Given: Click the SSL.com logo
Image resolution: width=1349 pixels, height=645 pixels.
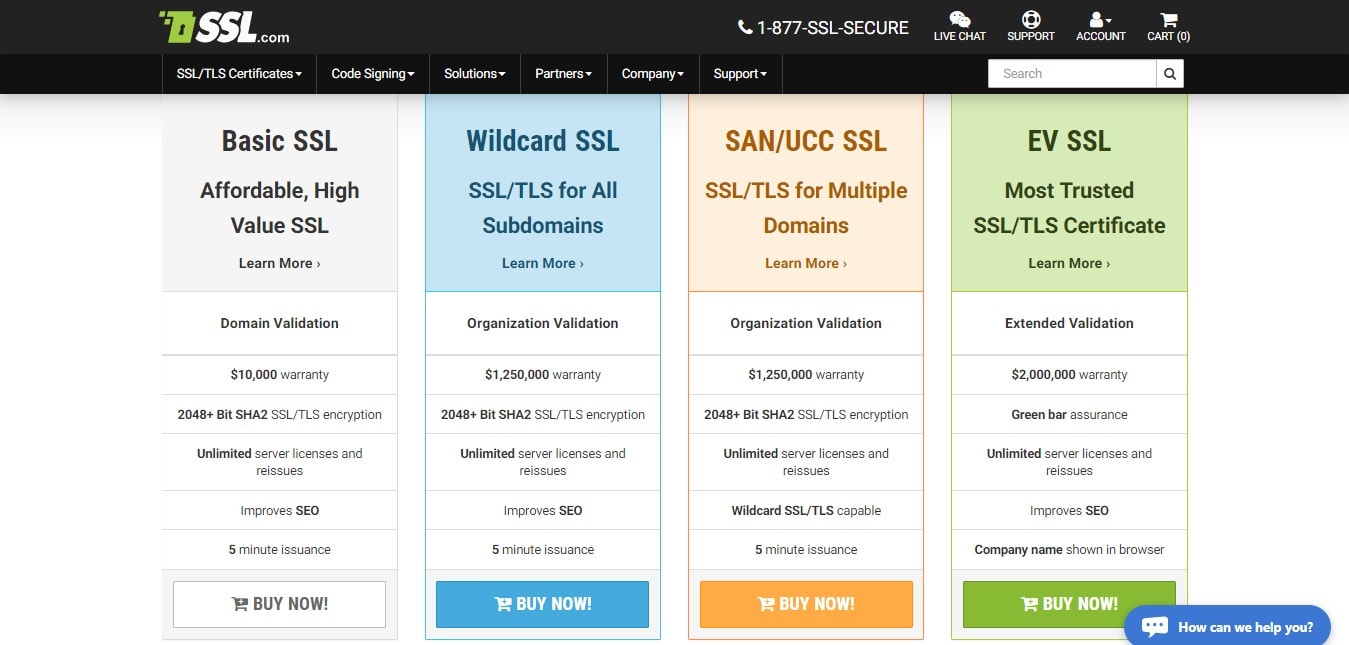Looking at the screenshot, I should click(224, 27).
